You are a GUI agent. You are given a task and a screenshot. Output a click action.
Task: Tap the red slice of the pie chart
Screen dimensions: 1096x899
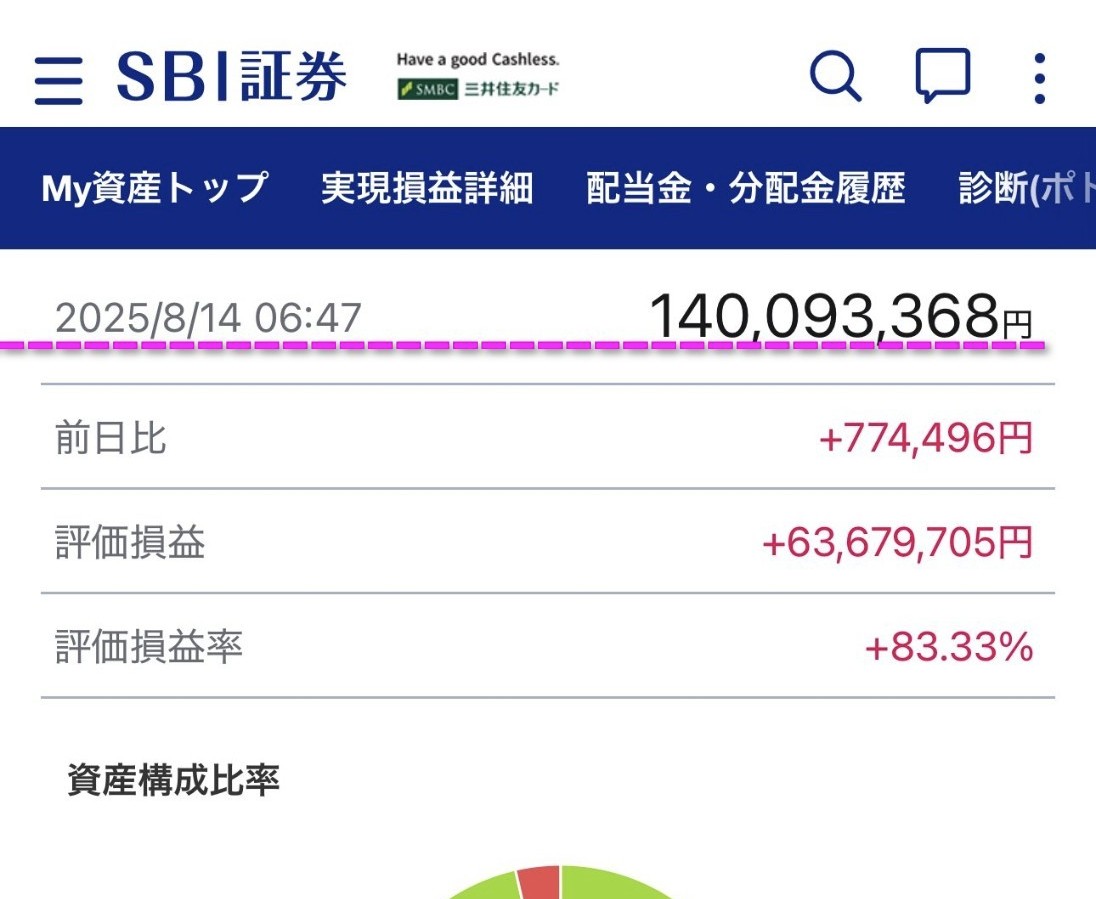click(540, 882)
